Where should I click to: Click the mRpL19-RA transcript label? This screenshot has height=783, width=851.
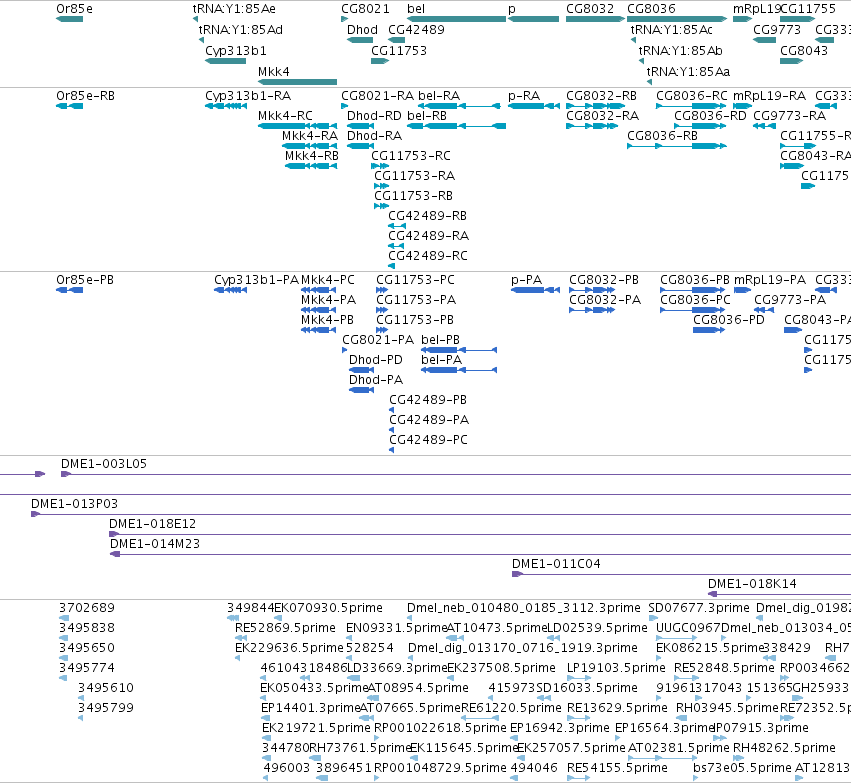770,96
